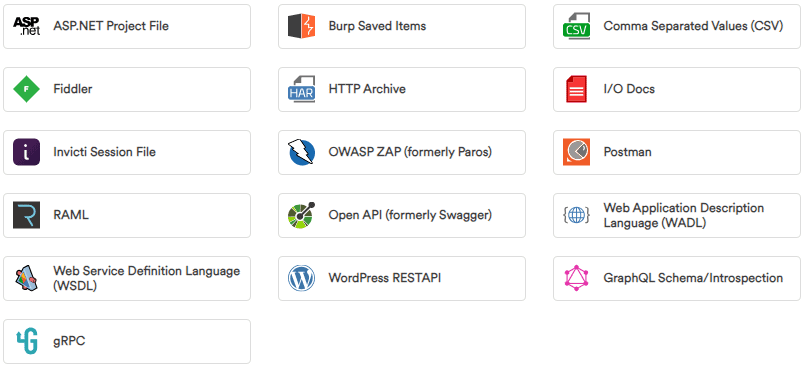Image resolution: width=807 pixels, height=367 pixels.
Task: Click the orange Postman icon
Action: (x=576, y=152)
